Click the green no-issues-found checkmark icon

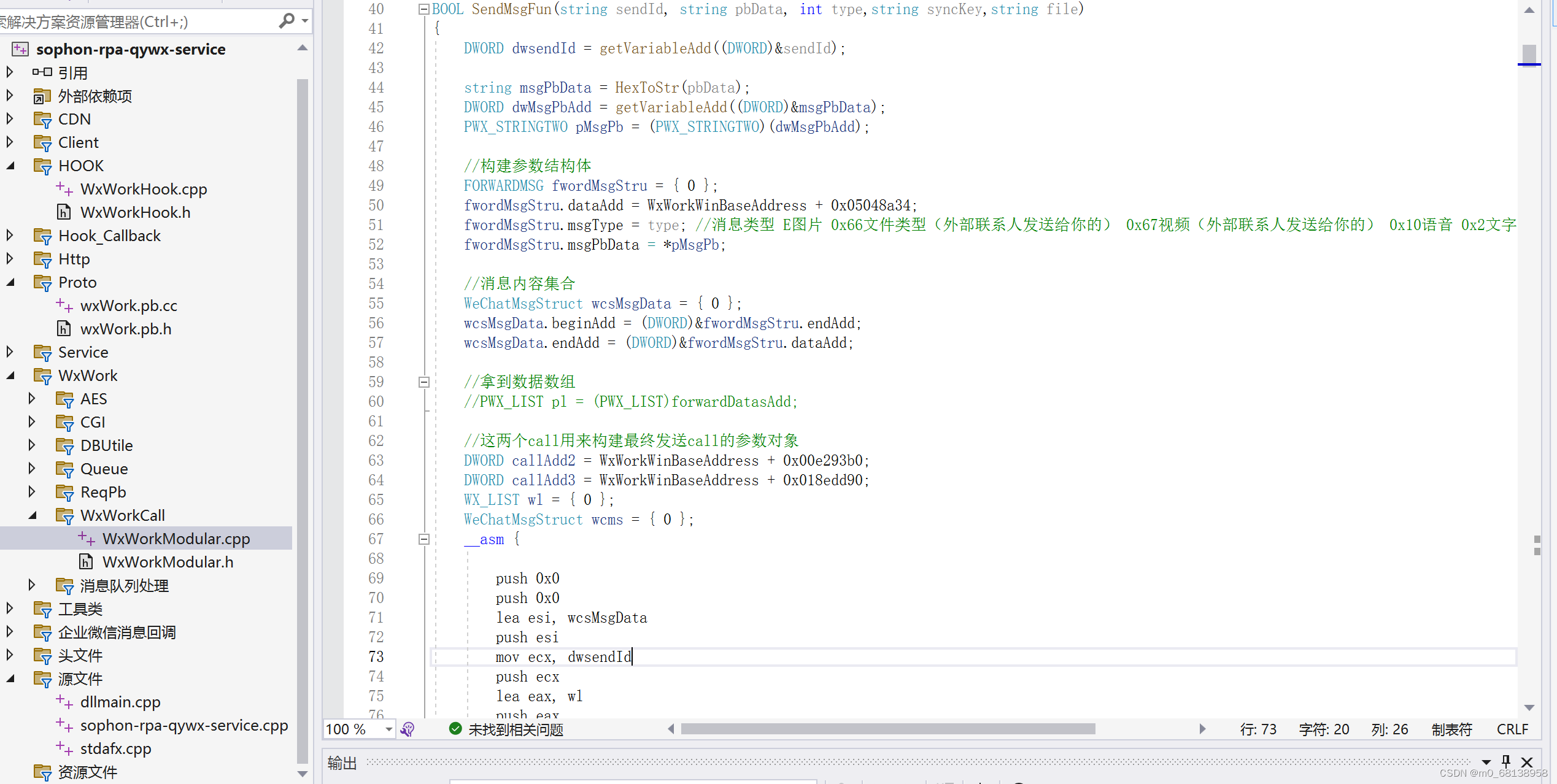click(x=455, y=729)
